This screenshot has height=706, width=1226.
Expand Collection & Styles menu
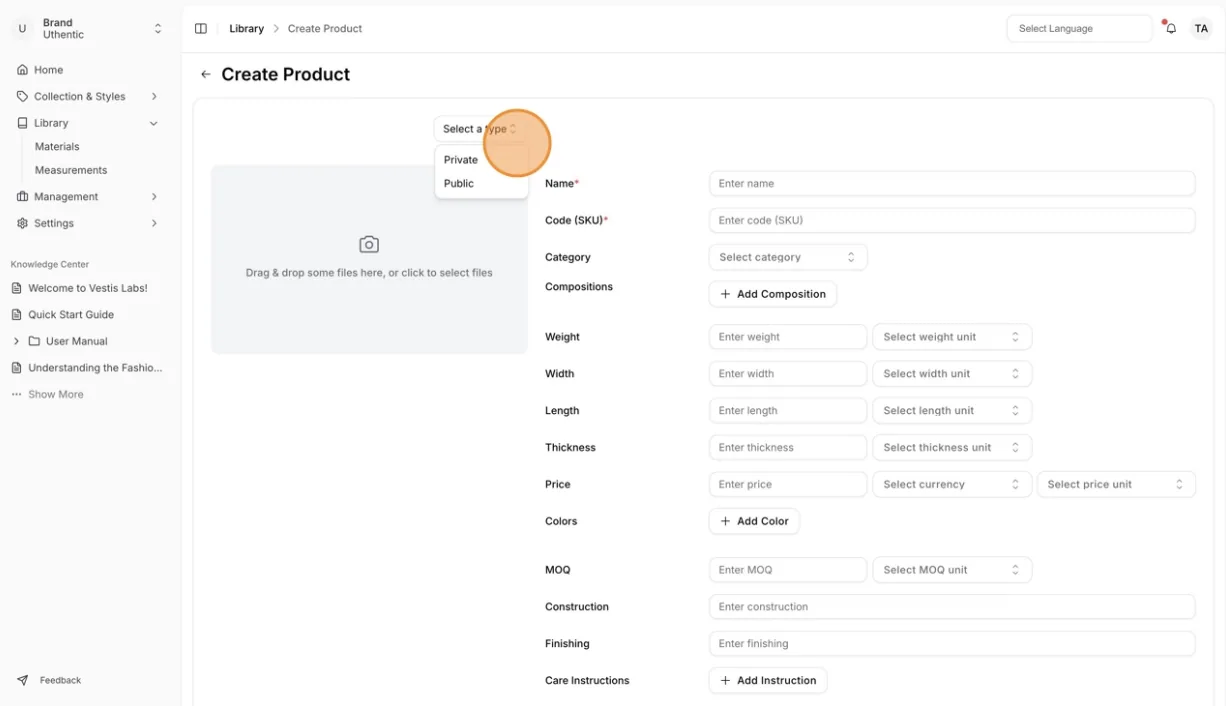(x=88, y=96)
